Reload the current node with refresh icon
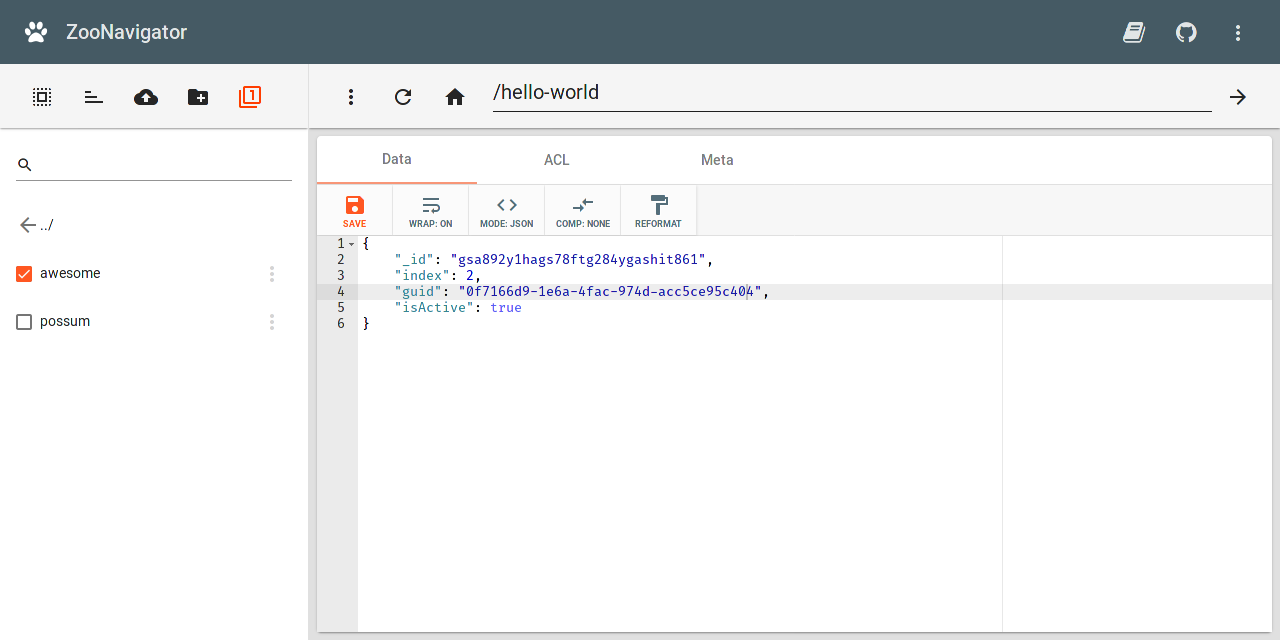This screenshot has height=640, width=1280. (403, 97)
